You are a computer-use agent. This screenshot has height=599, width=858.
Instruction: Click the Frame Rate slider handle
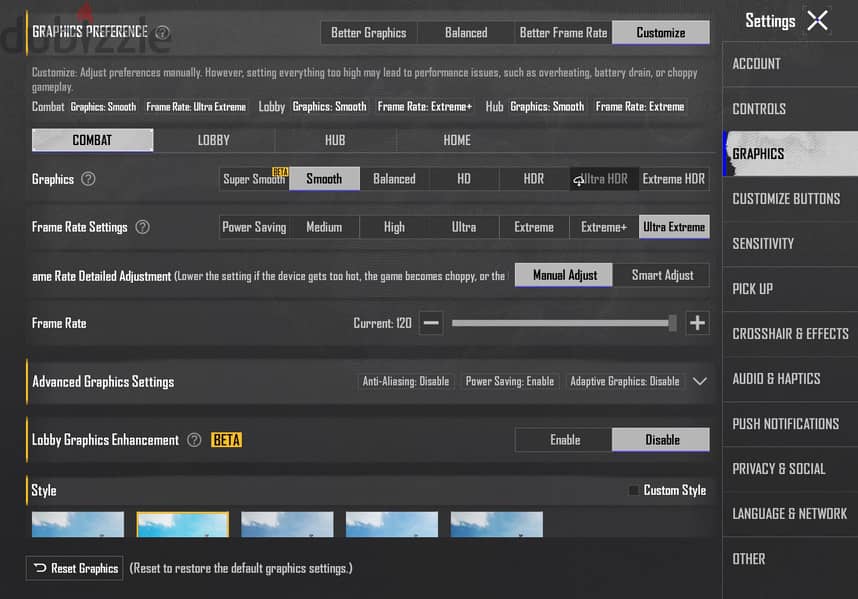point(673,323)
